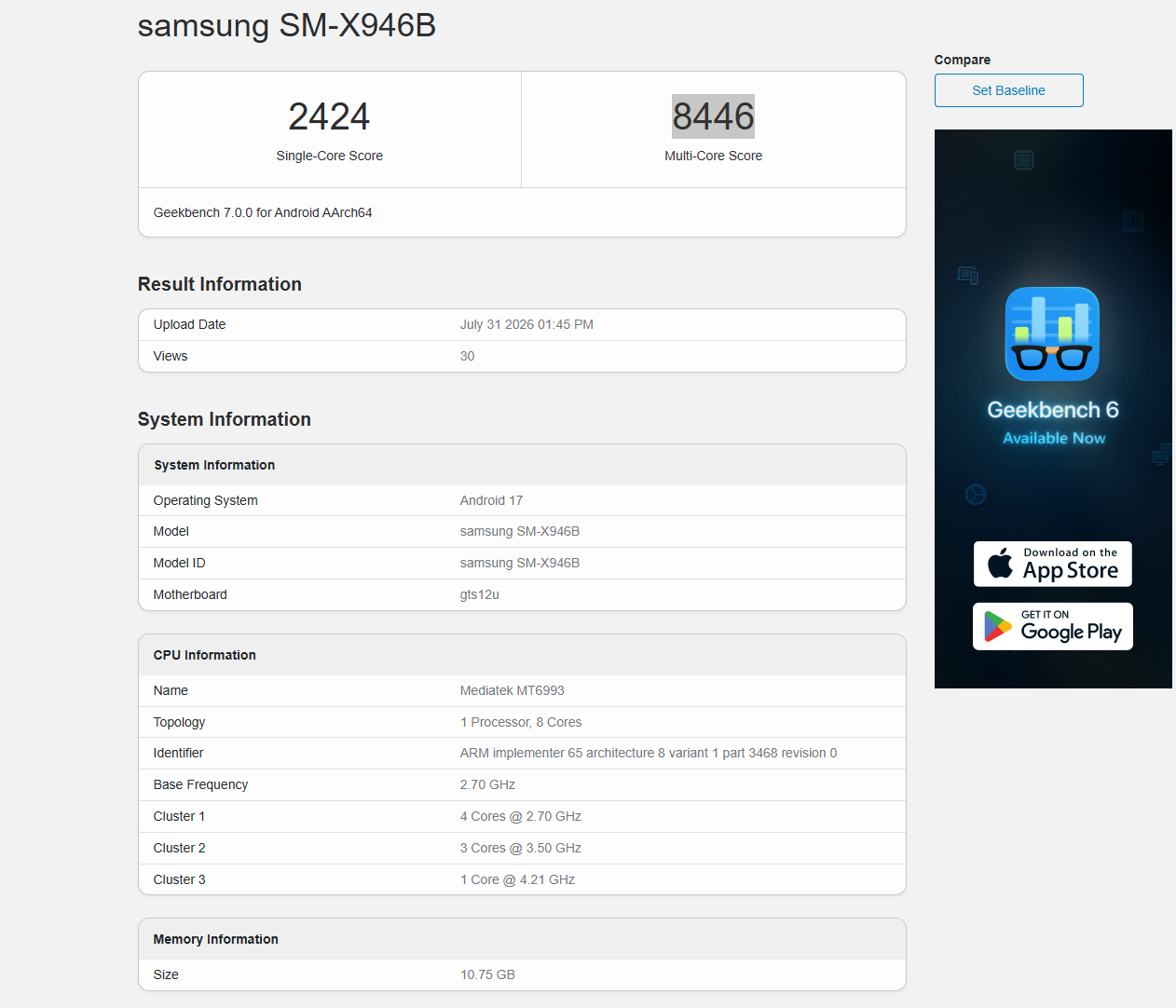Click the Geekbench 6 app icon
This screenshot has width=1176, height=1008.
point(1052,334)
